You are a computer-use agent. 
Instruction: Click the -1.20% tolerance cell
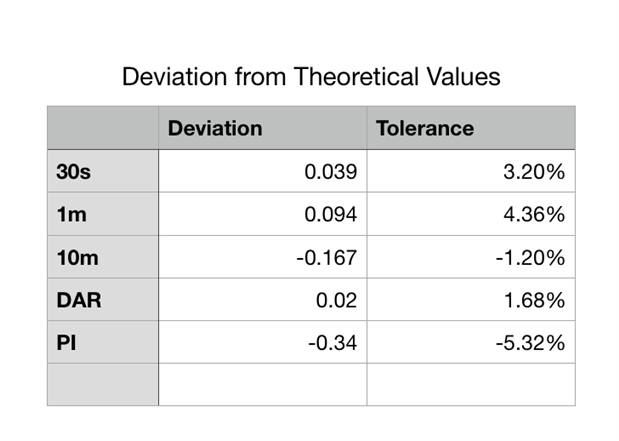tap(533, 257)
